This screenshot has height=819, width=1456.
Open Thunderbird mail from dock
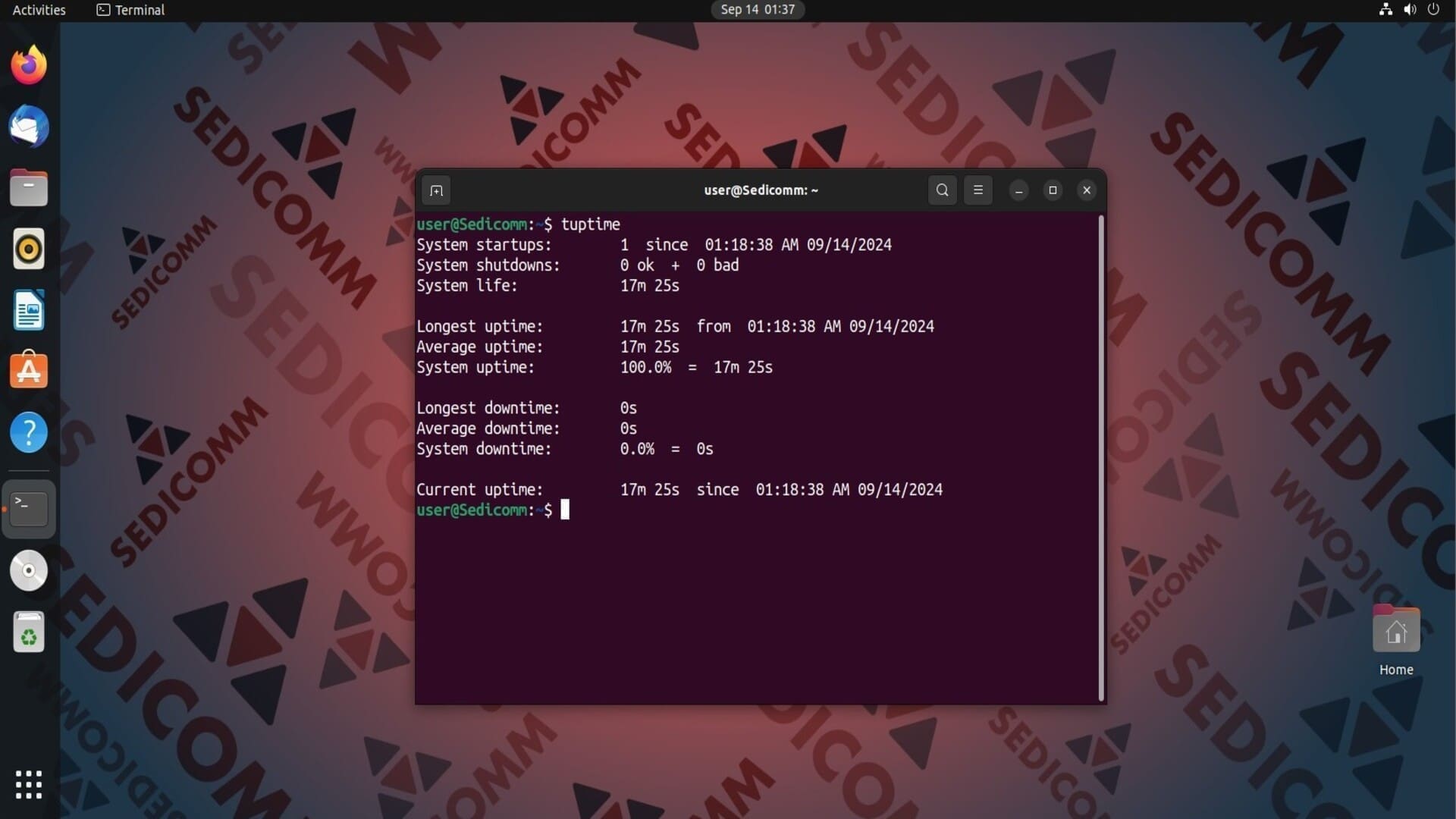click(29, 127)
